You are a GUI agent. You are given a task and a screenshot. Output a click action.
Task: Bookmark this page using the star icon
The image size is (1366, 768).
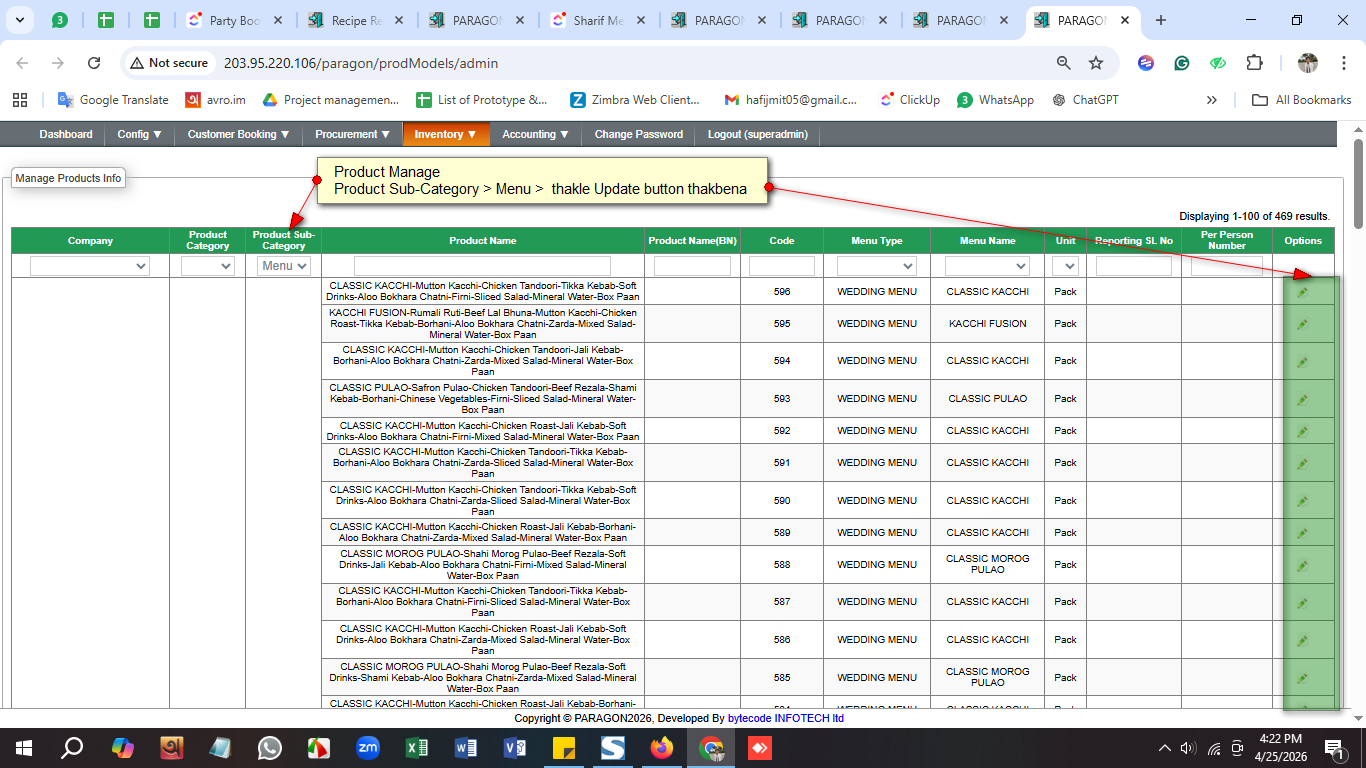[x=1096, y=63]
